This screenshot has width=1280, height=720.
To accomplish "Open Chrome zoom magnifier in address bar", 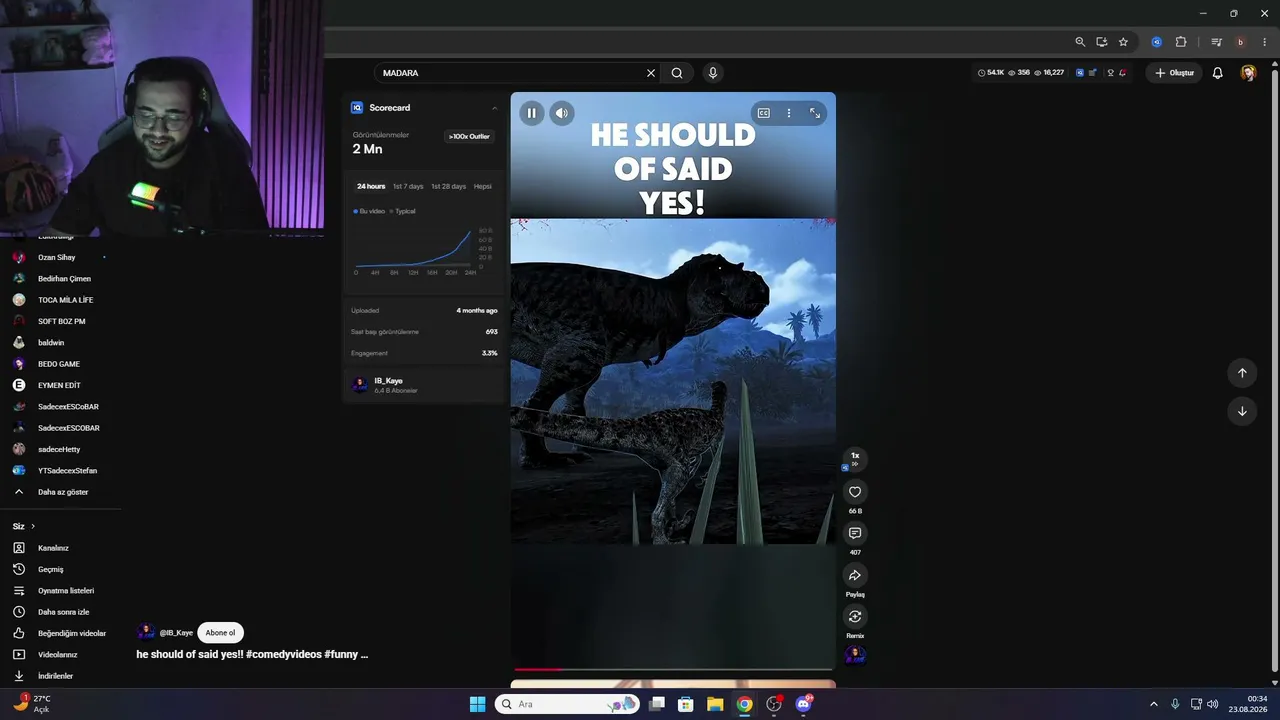I will (1080, 42).
